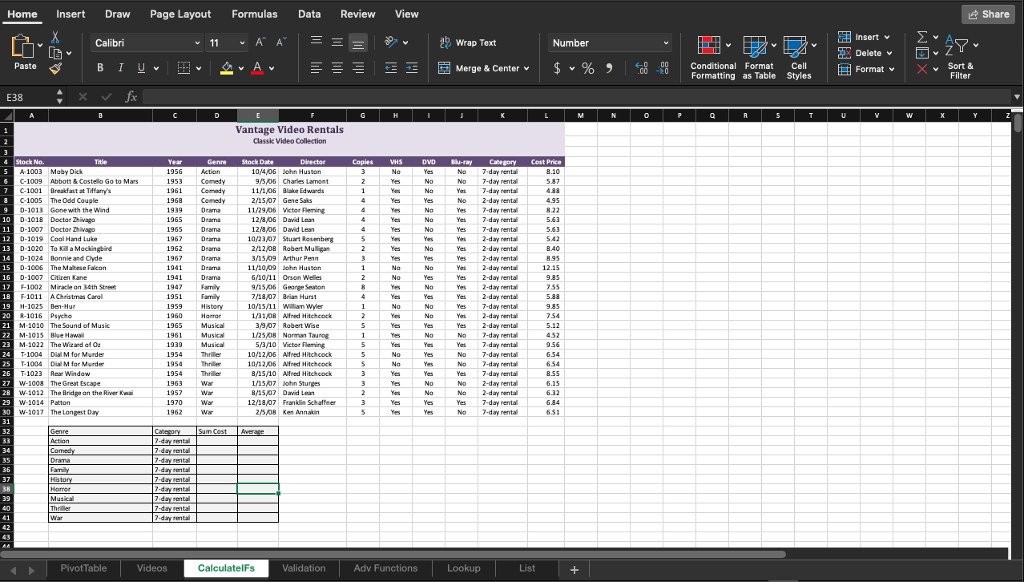Switch to the Formulas ribbon tab
This screenshot has height=582, width=1024.
point(254,14)
